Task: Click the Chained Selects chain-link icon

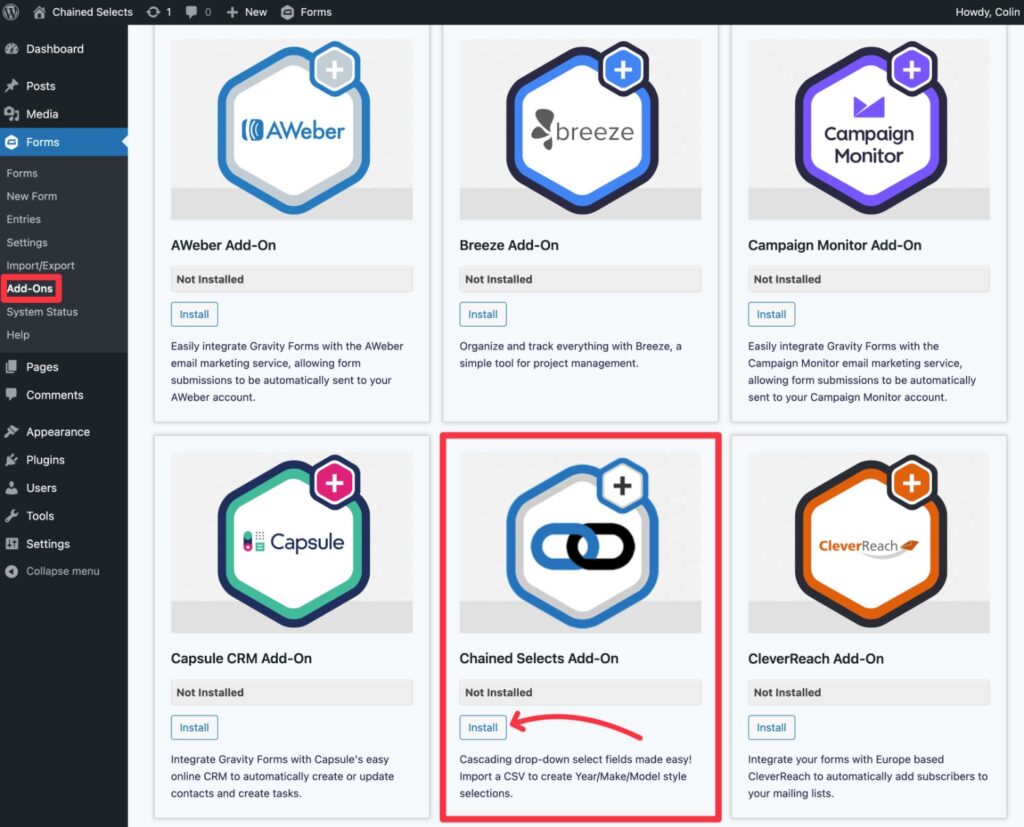Action: pyautogui.click(x=580, y=543)
